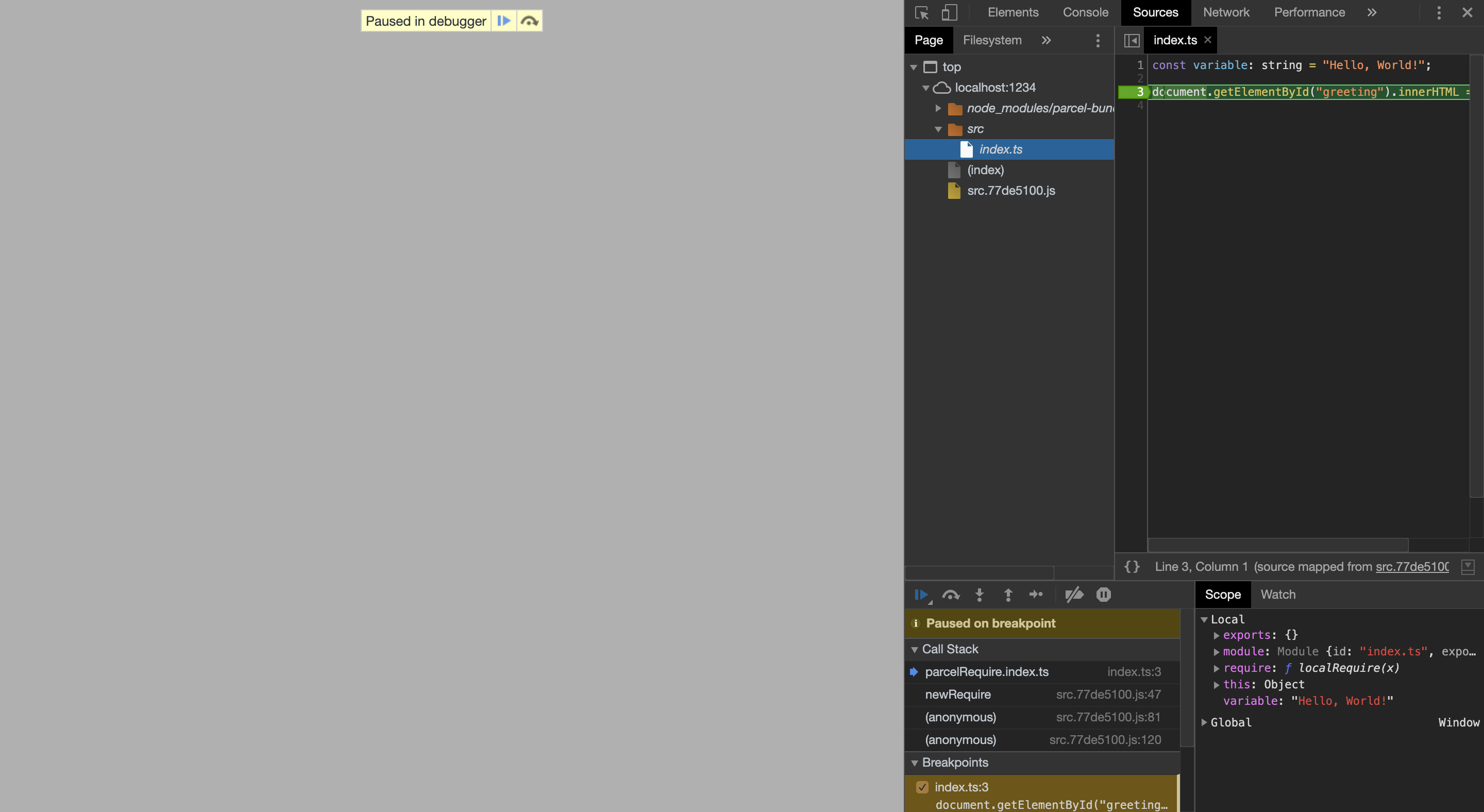Resume execution from the Paused in debugger banner
This screenshot has height=812, width=1484.
[x=504, y=20]
